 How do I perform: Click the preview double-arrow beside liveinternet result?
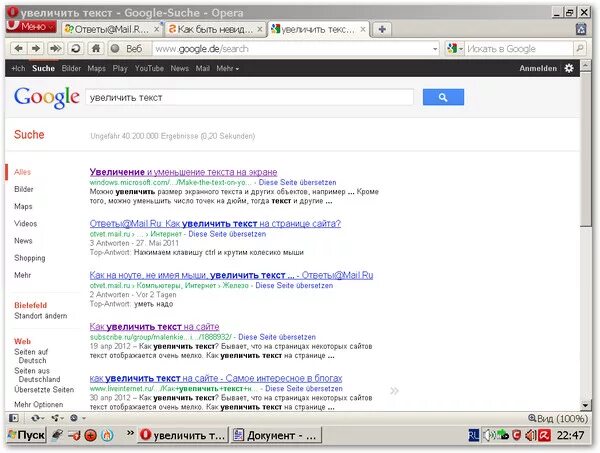[x=394, y=391]
